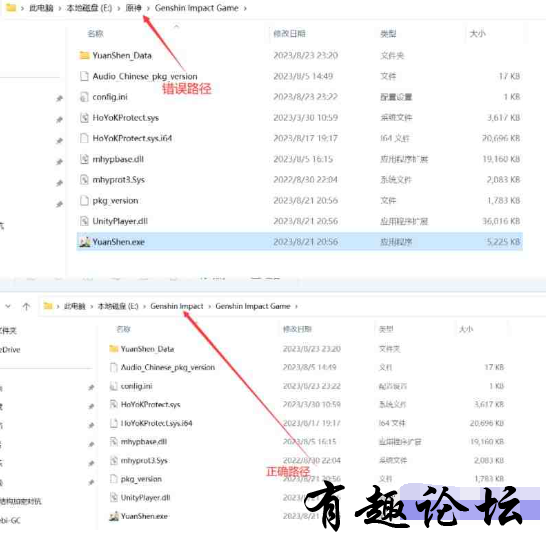Sort by 类型 column in the upper window
The height and width of the screenshot is (540, 546).
click(388, 33)
